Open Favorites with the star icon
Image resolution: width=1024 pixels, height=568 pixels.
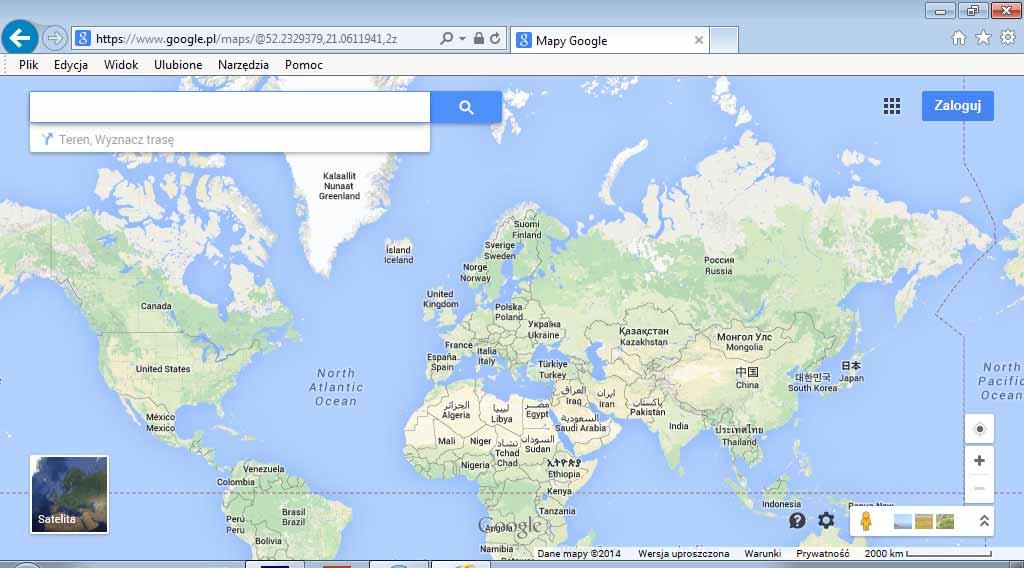tap(983, 38)
